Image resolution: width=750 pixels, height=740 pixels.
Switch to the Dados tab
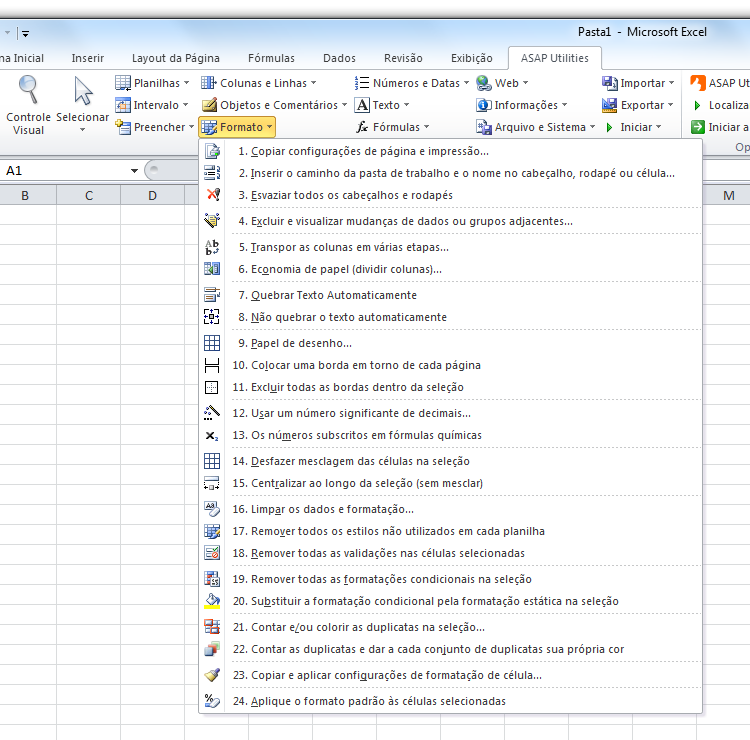(339, 58)
